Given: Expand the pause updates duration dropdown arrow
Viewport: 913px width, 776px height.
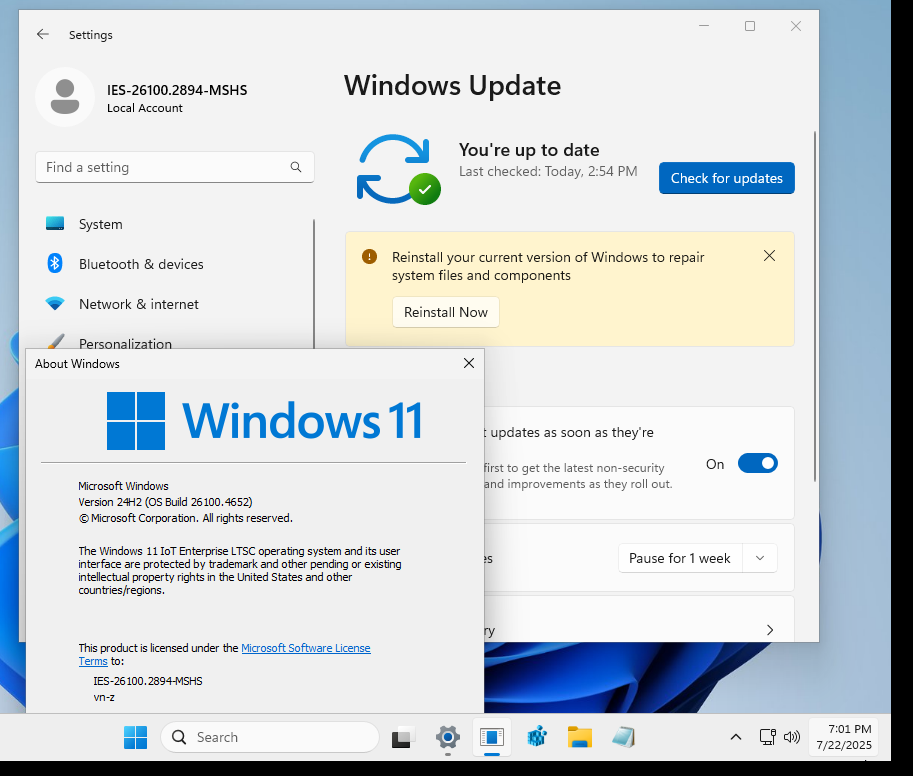Looking at the screenshot, I should pos(760,558).
